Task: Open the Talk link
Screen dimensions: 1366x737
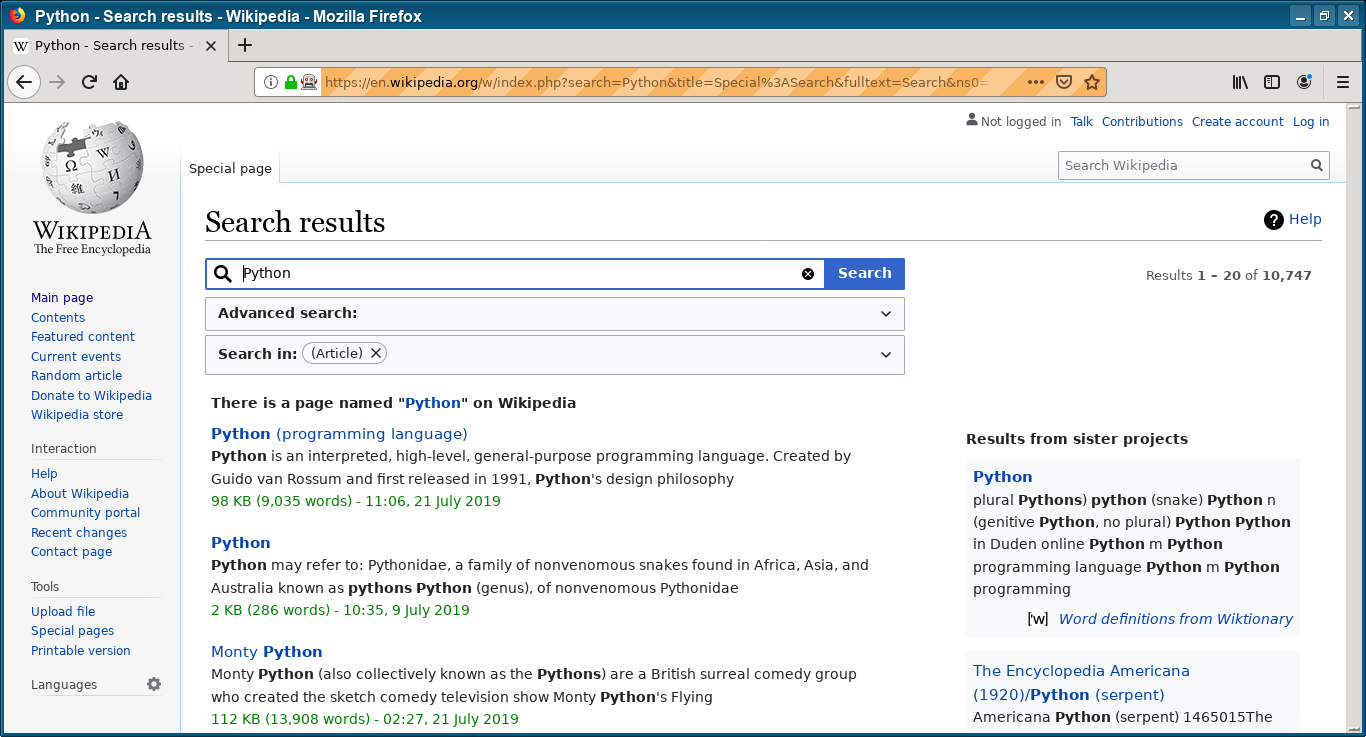Action: click(x=1081, y=122)
